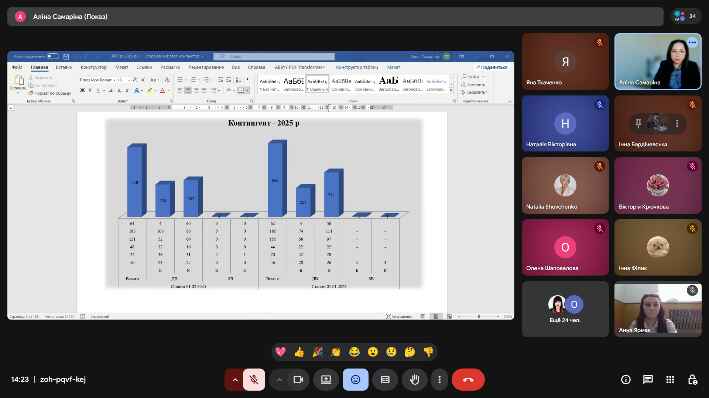Open the Layout ribbon tab in Word
The height and width of the screenshot is (398, 709).
tap(121, 67)
